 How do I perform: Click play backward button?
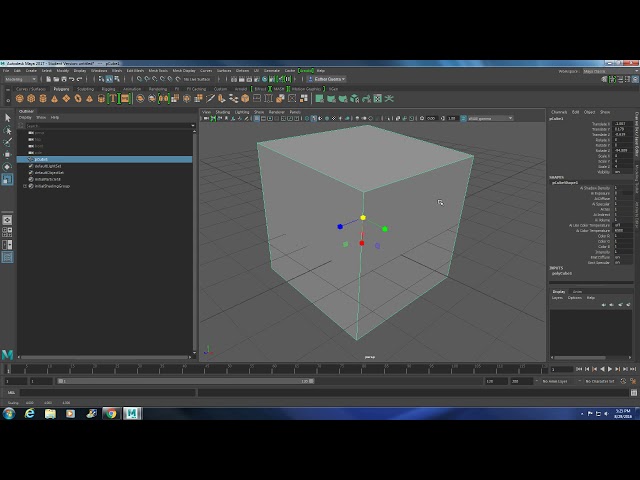(602, 369)
